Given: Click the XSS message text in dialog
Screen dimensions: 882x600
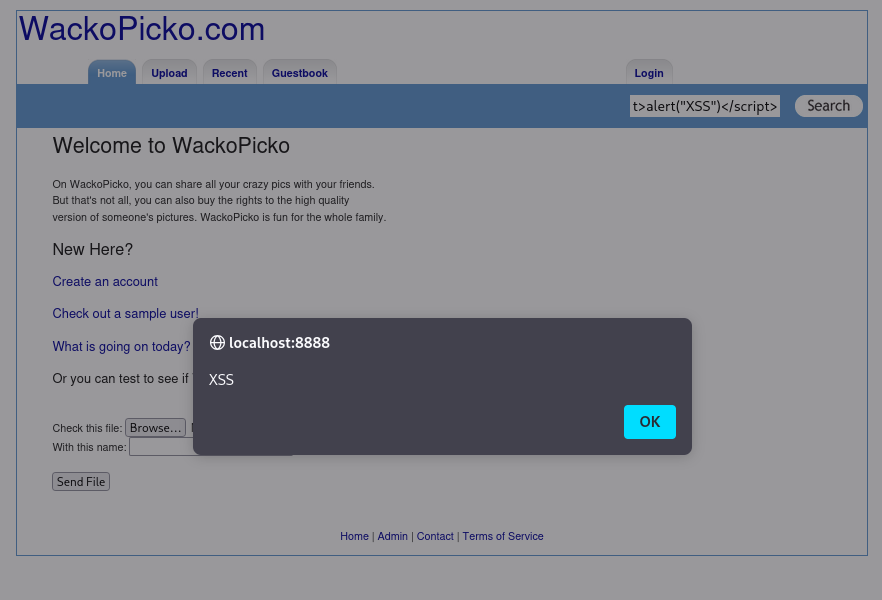Looking at the screenshot, I should 221,380.
